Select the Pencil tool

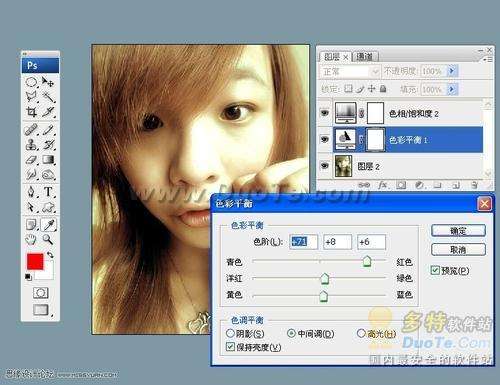pos(48,130)
